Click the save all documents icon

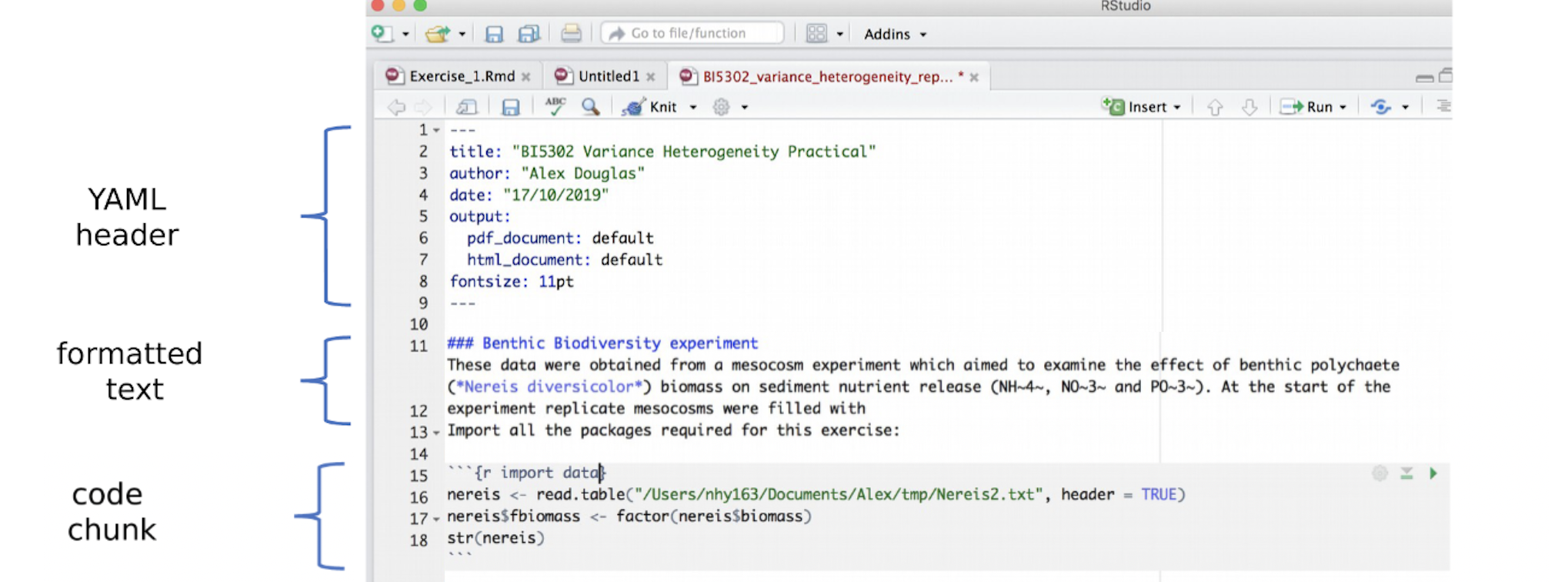click(x=529, y=34)
